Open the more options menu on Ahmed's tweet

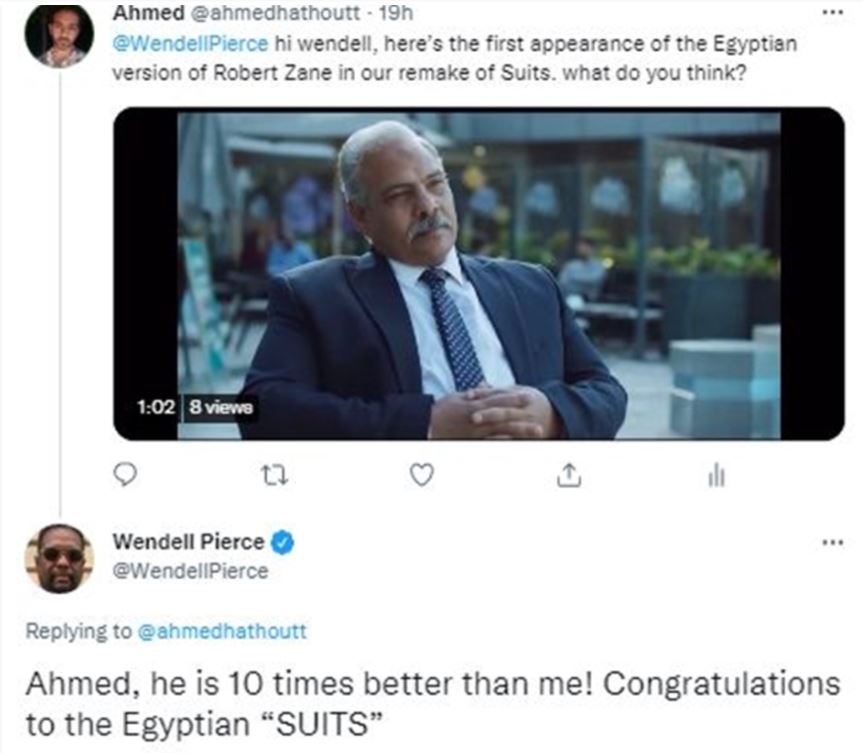[x=831, y=15]
